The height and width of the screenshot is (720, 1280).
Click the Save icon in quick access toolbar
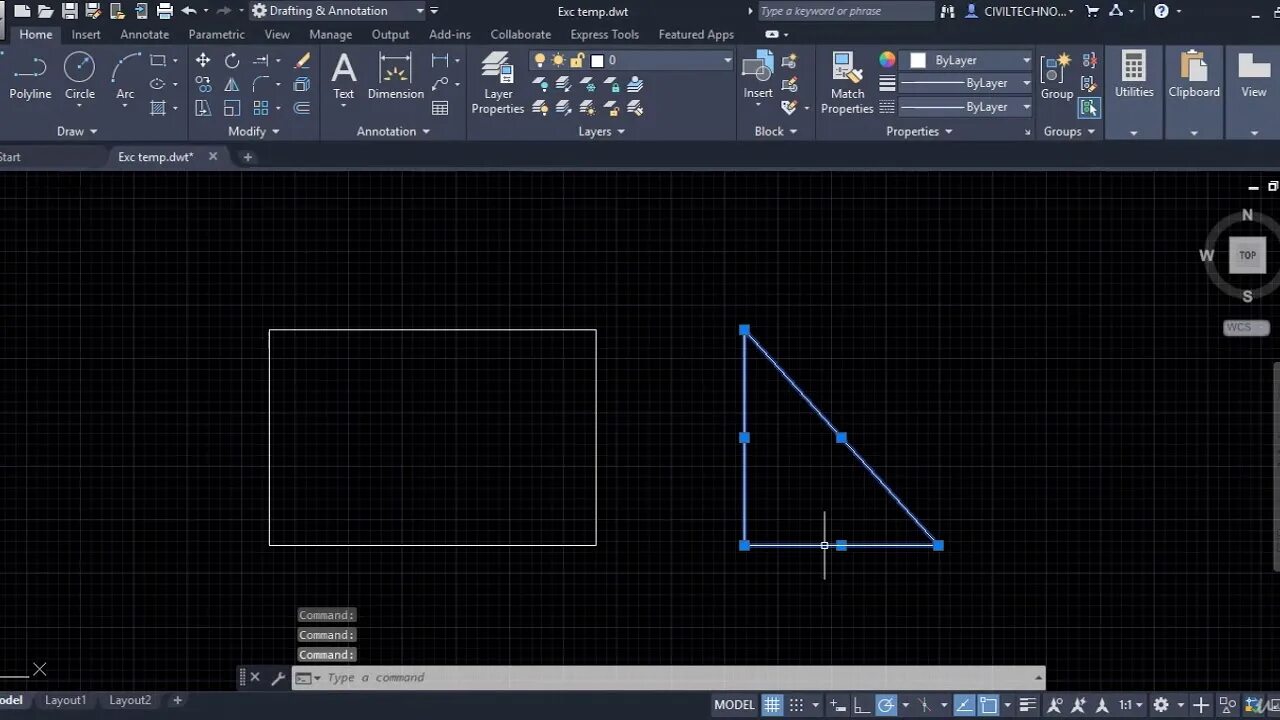click(x=69, y=11)
